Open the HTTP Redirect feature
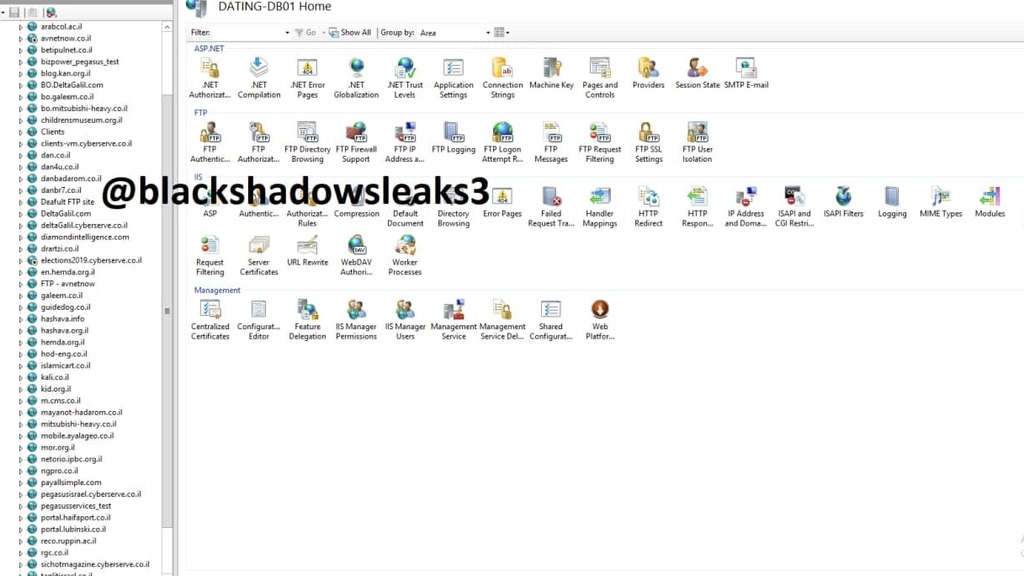This screenshot has width=1024, height=576. pyautogui.click(x=648, y=197)
